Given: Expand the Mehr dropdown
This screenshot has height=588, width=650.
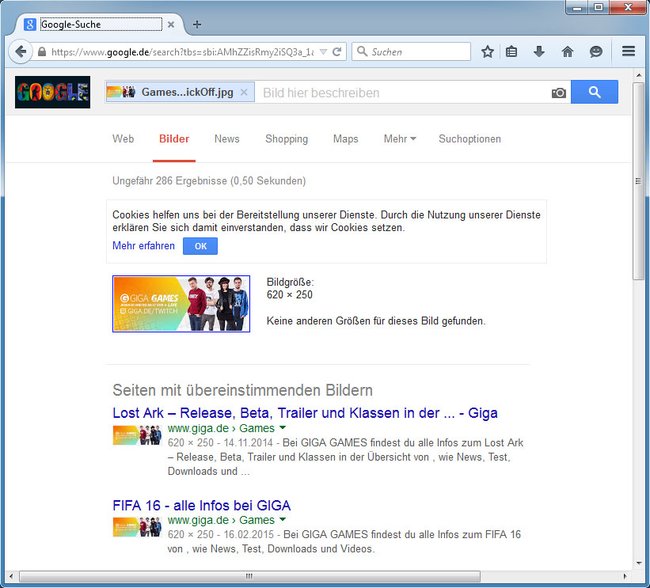Looking at the screenshot, I should click(x=400, y=139).
